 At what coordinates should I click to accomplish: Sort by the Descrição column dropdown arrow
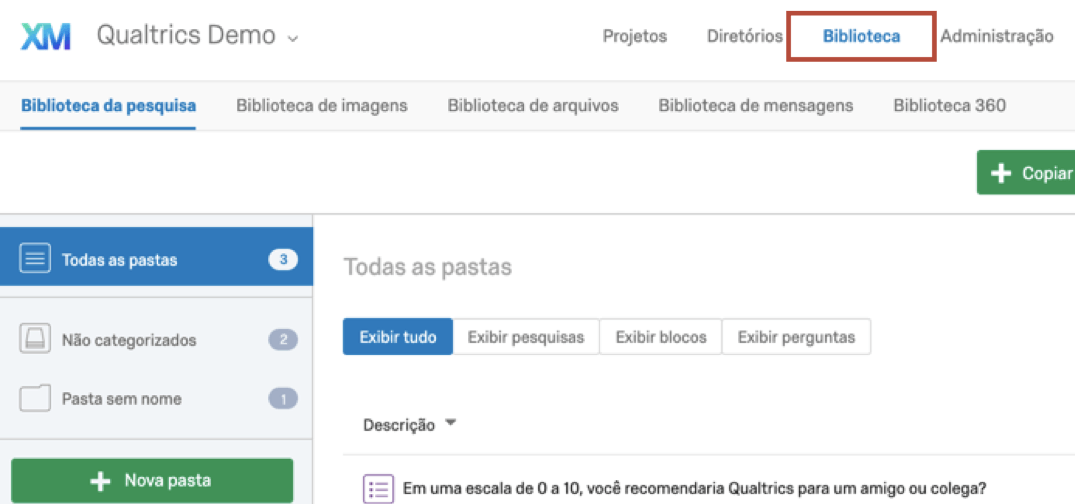click(x=450, y=424)
